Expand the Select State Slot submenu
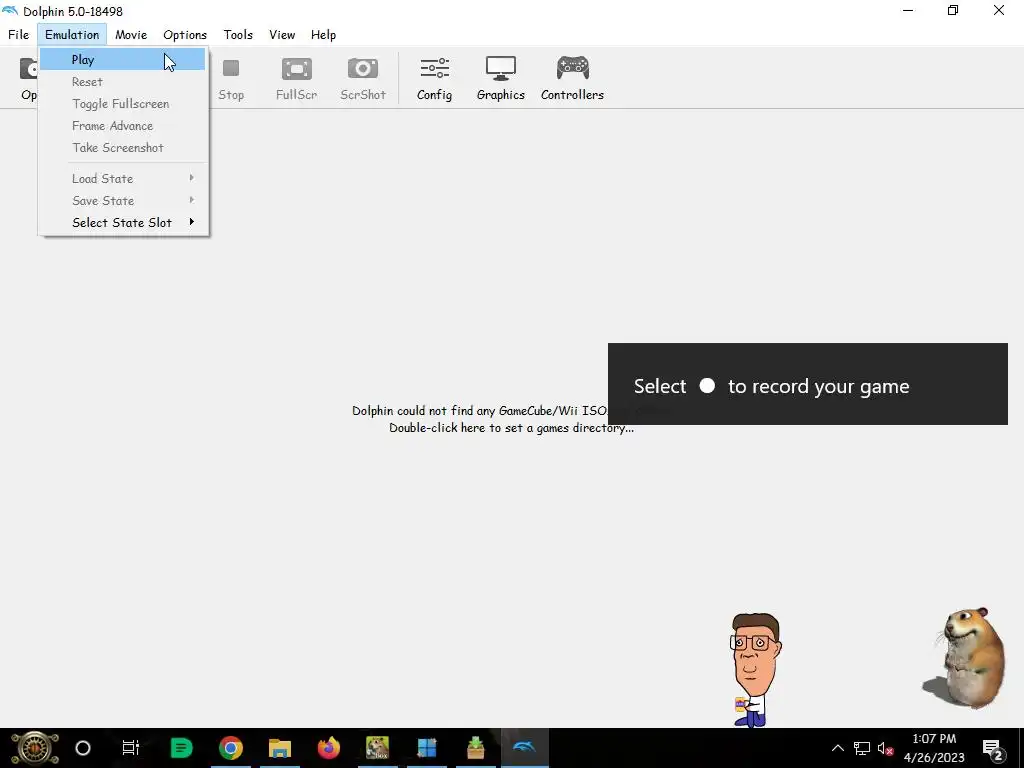This screenshot has height=768, width=1024. [x=122, y=223]
